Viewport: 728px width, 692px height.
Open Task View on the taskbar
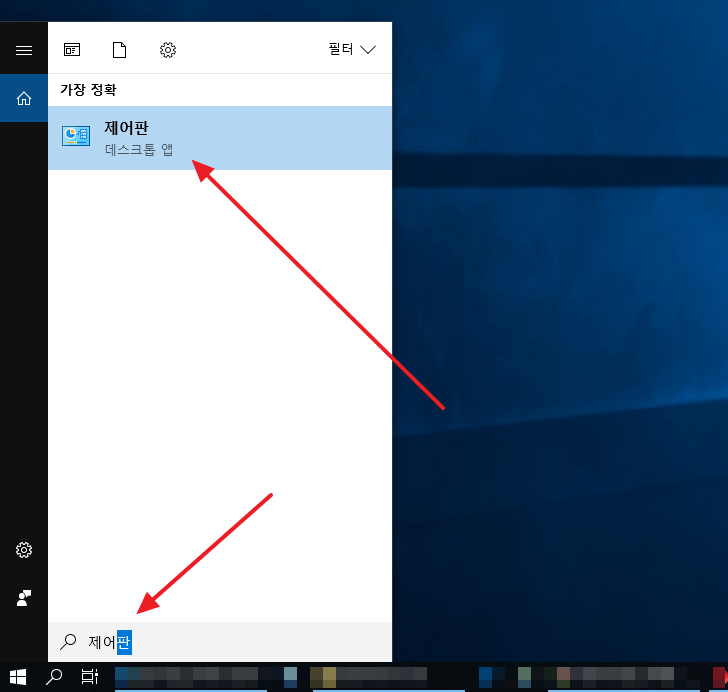pyautogui.click(x=90, y=677)
